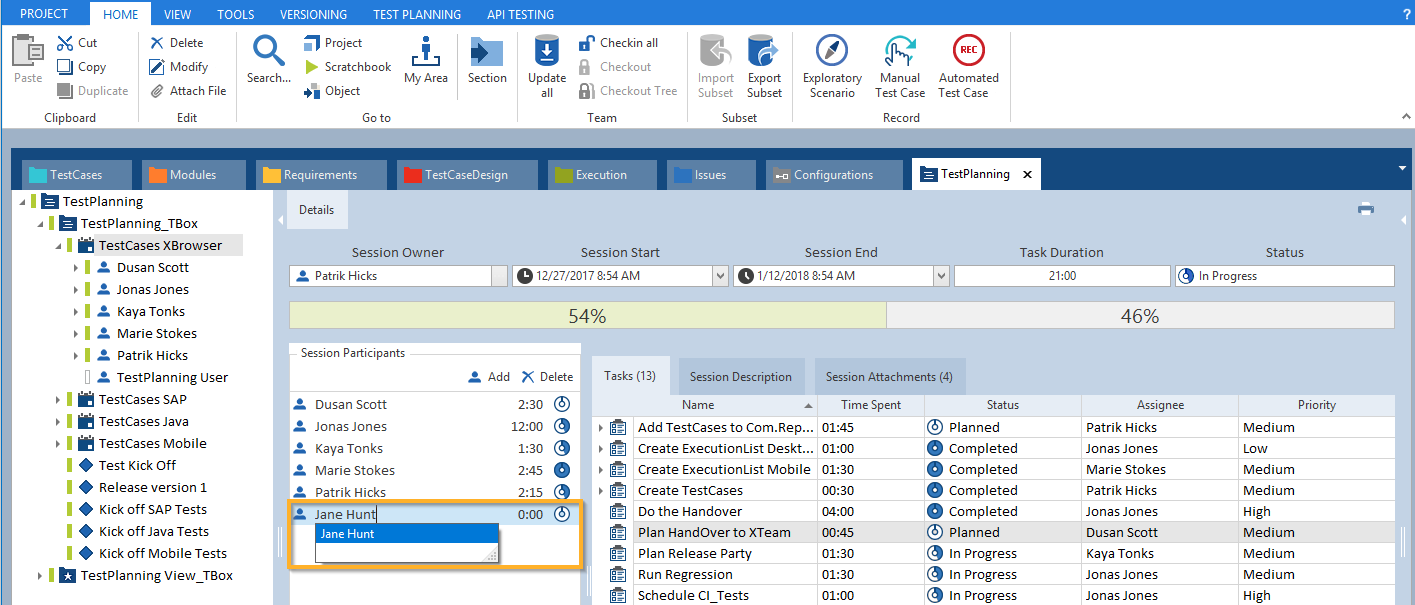Click the Task Duration field
This screenshot has width=1415, height=605.
pyautogui.click(x=1061, y=276)
